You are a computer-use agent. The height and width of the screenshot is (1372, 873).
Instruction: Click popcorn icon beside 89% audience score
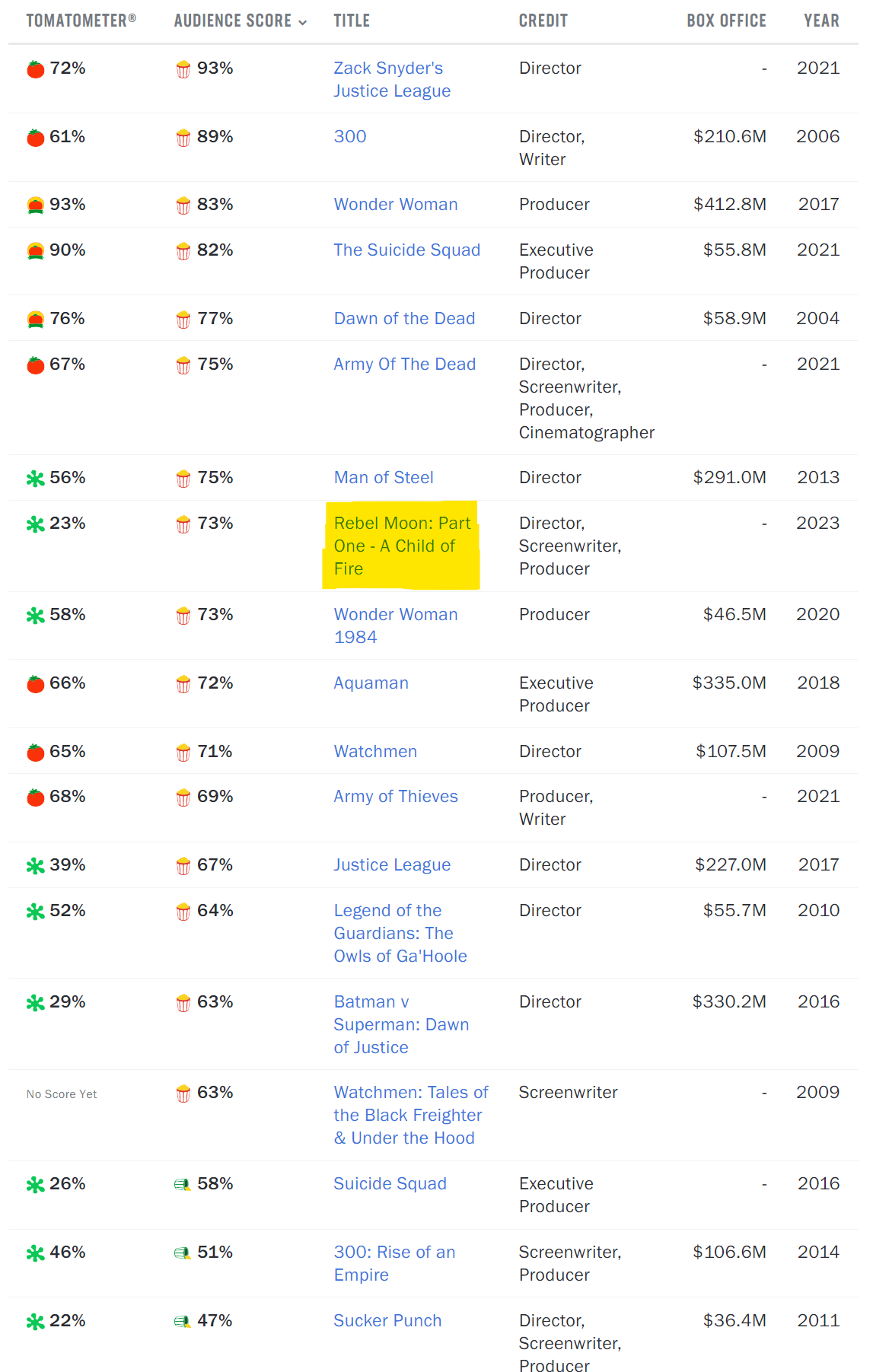tap(183, 138)
